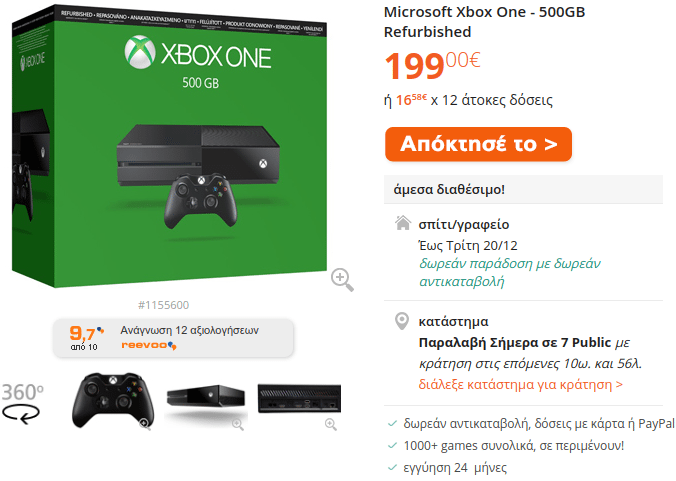This screenshot has width=676, height=481.
Task: Select the console rear ports thumbnail
Action: (x=299, y=399)
